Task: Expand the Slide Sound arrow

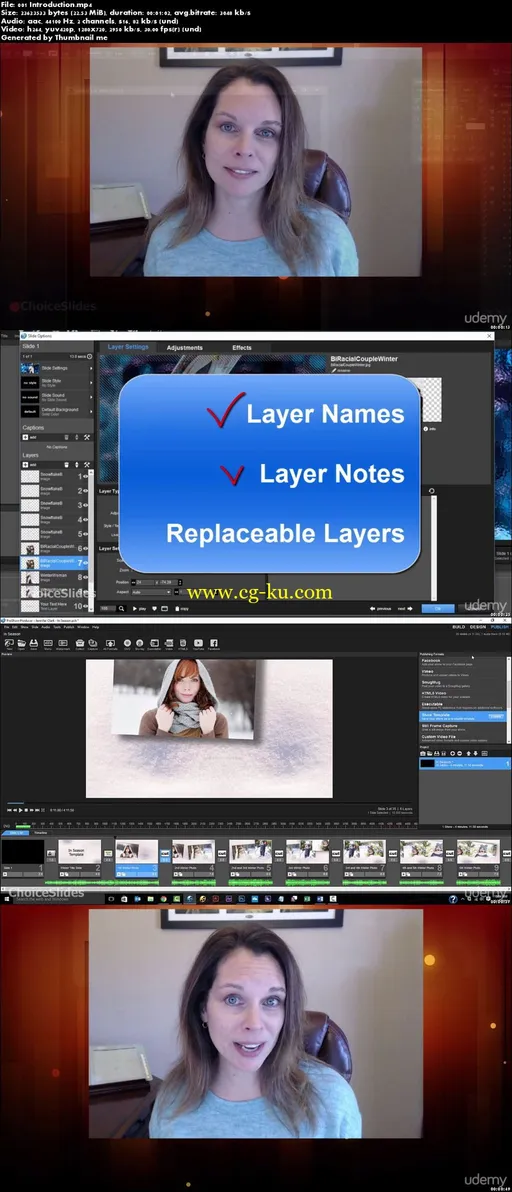Action: 91,397
